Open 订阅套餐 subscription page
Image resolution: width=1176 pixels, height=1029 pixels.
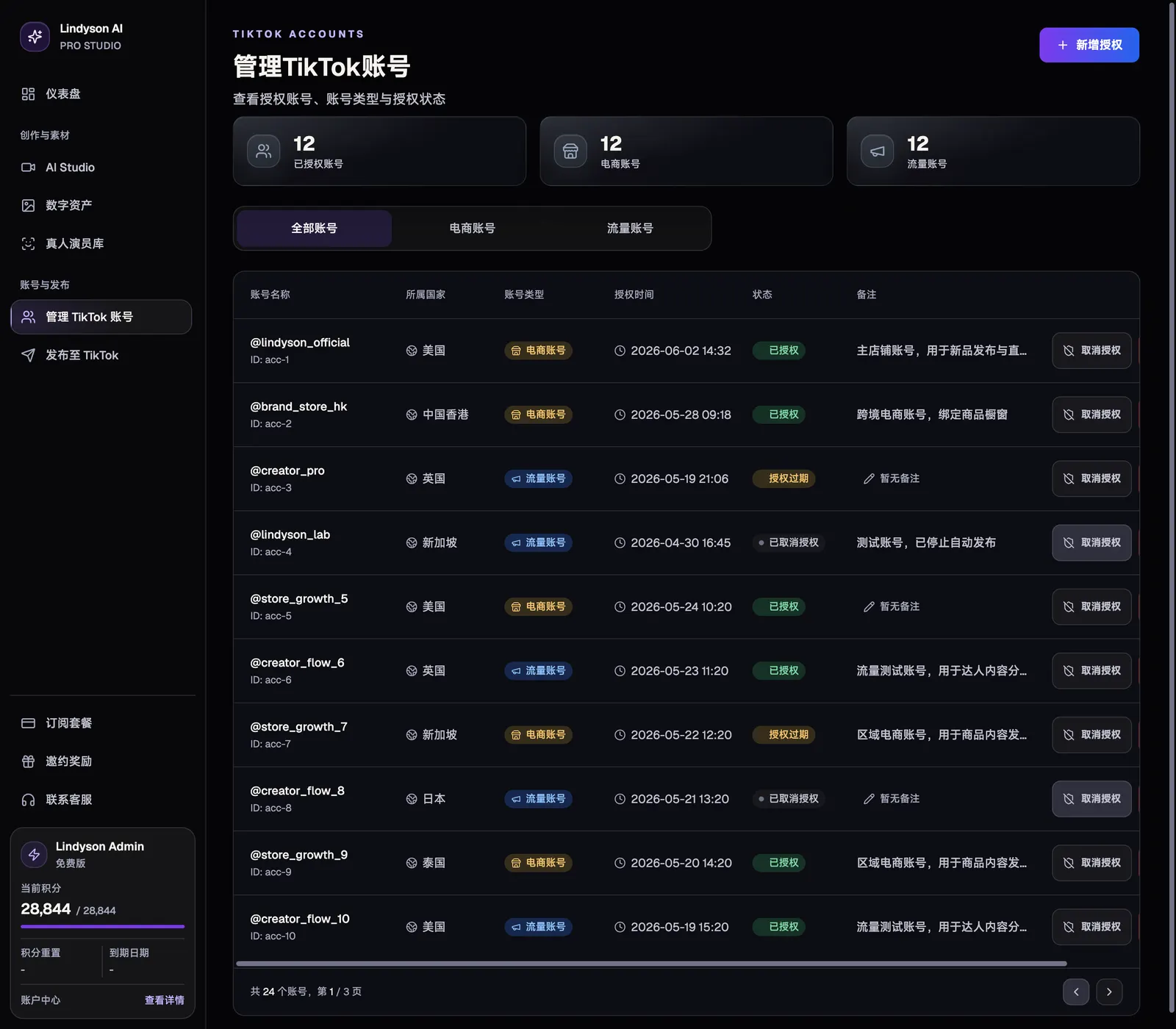point(101,723)
